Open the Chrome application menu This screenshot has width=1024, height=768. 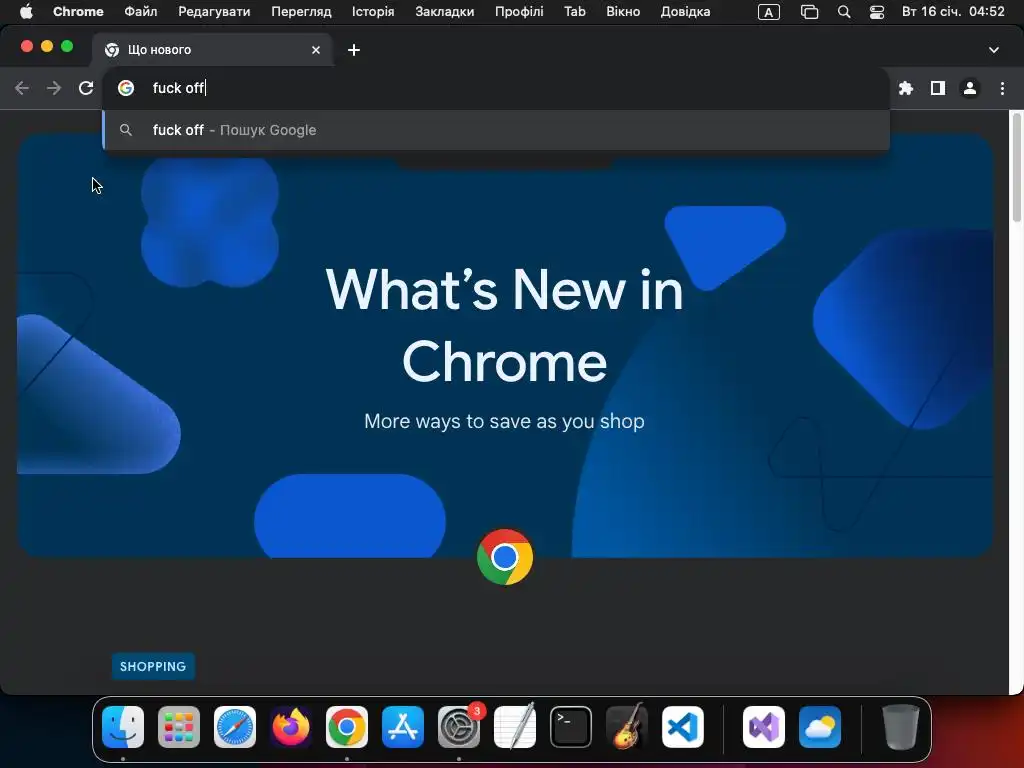[78, 12]
